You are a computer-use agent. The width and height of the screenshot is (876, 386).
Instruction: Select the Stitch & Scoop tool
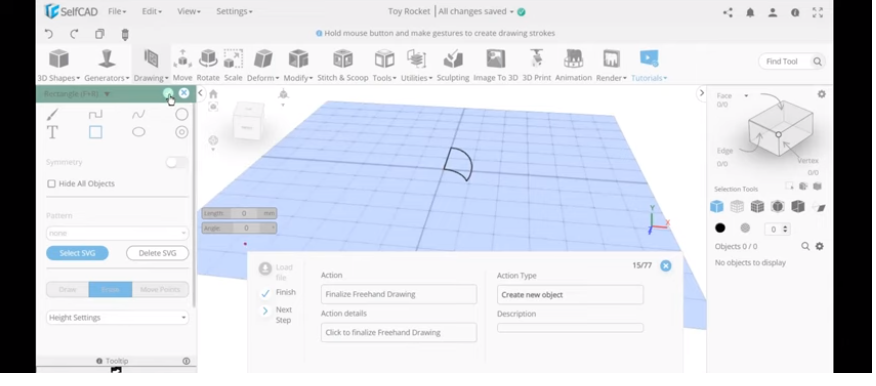pyautogui.click(x=342, y=65)
